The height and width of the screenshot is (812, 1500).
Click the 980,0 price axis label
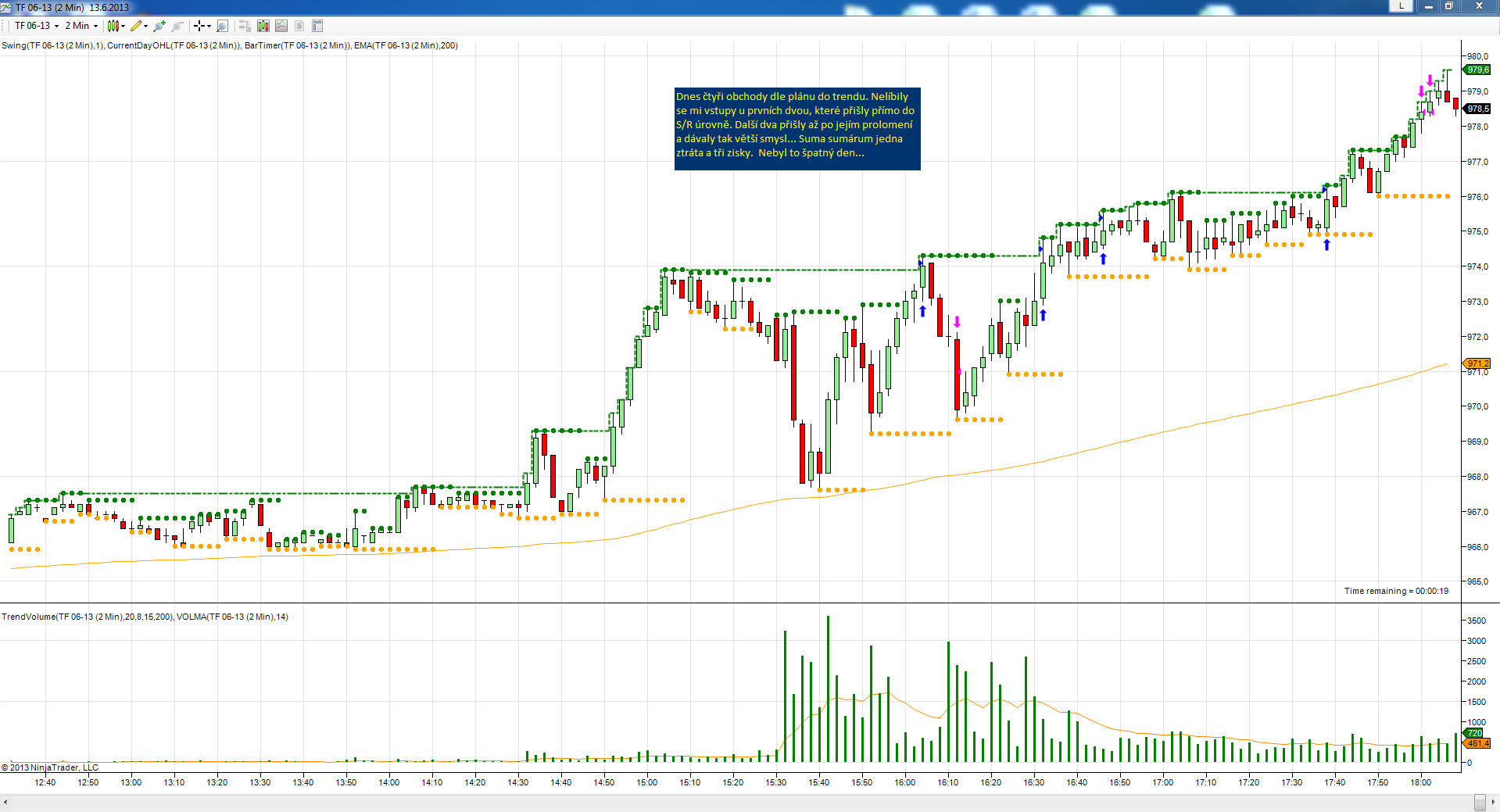coord(1477,56)
